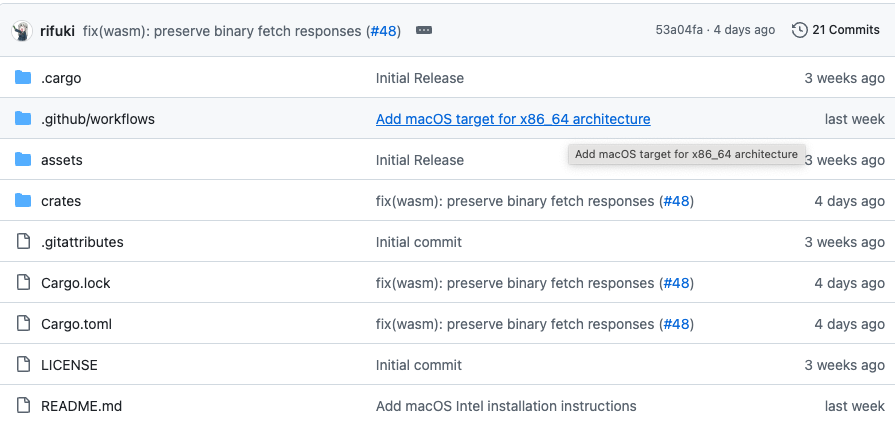Click 'last week' in README.md row
The height and width of the screenshot is (422, 895).
click(854, 407)
